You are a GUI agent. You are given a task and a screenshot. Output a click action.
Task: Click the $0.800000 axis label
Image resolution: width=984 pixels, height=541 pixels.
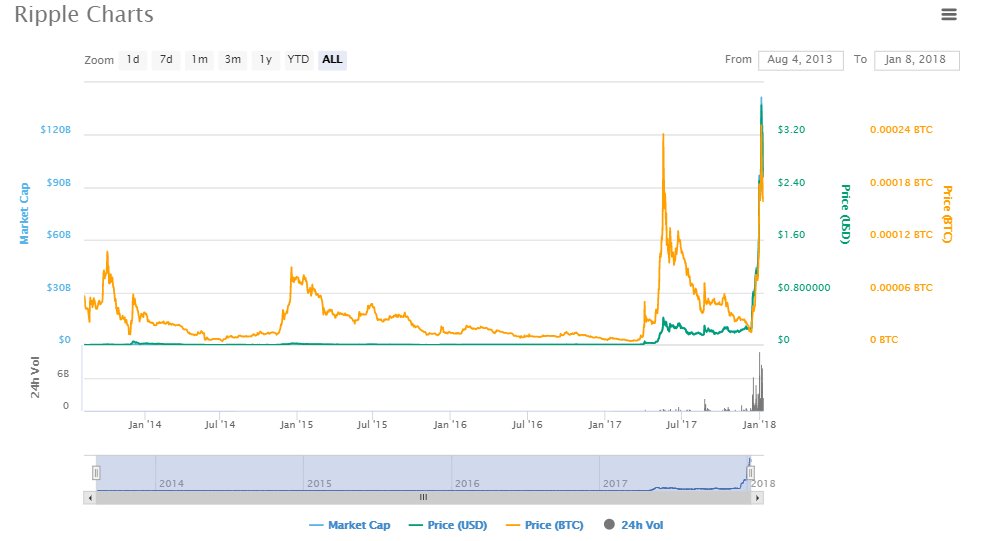[x=804, y=288]
